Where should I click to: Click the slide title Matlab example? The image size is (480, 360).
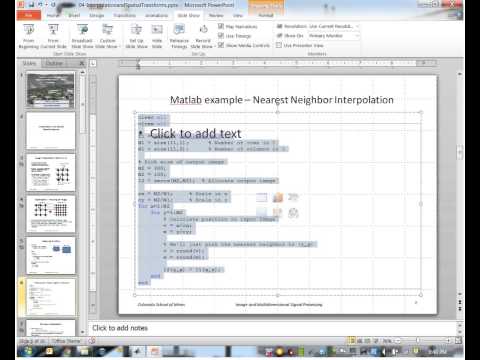(x=282, y=100)
